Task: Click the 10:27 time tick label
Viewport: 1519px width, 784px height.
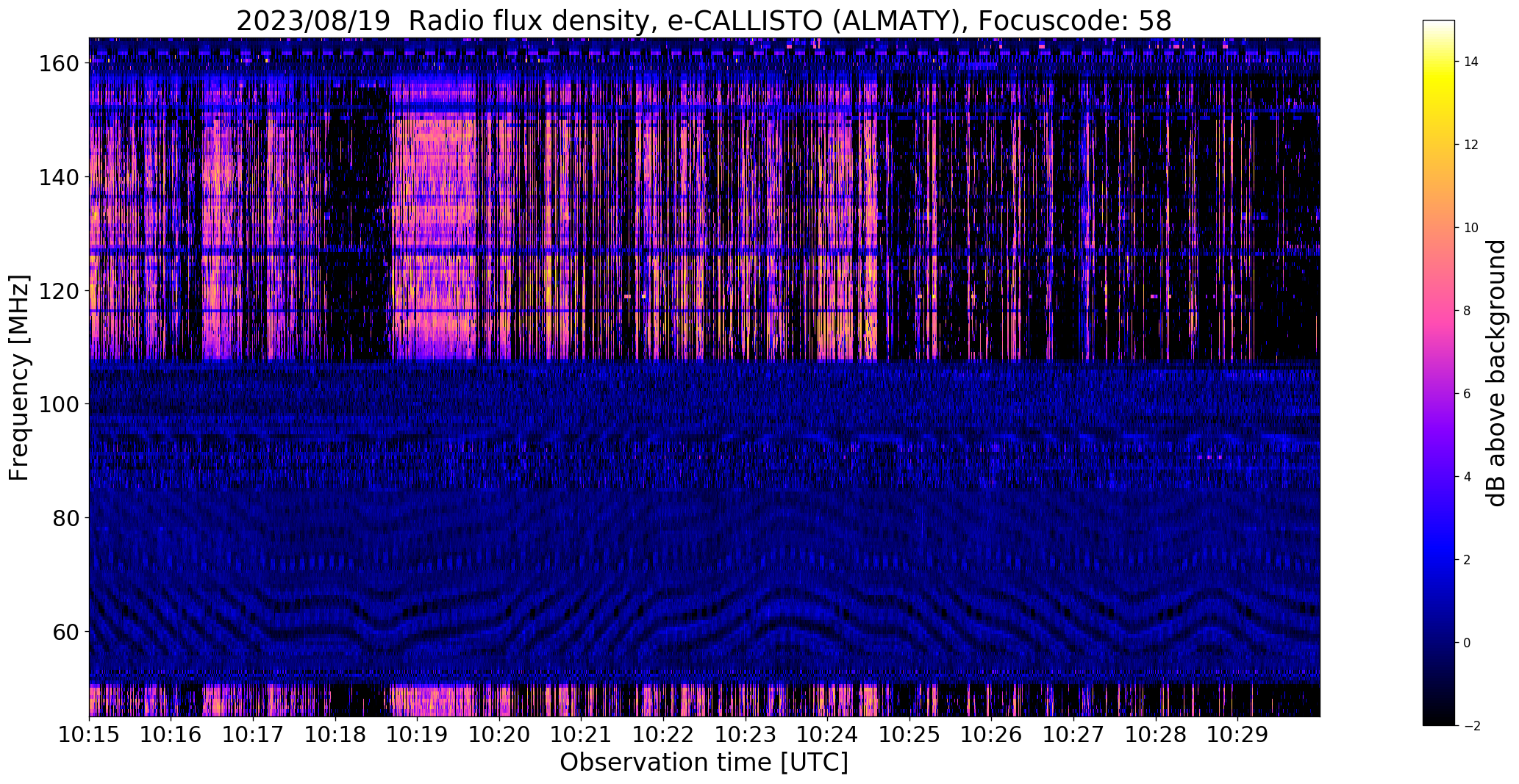Action: (1073, 735)
